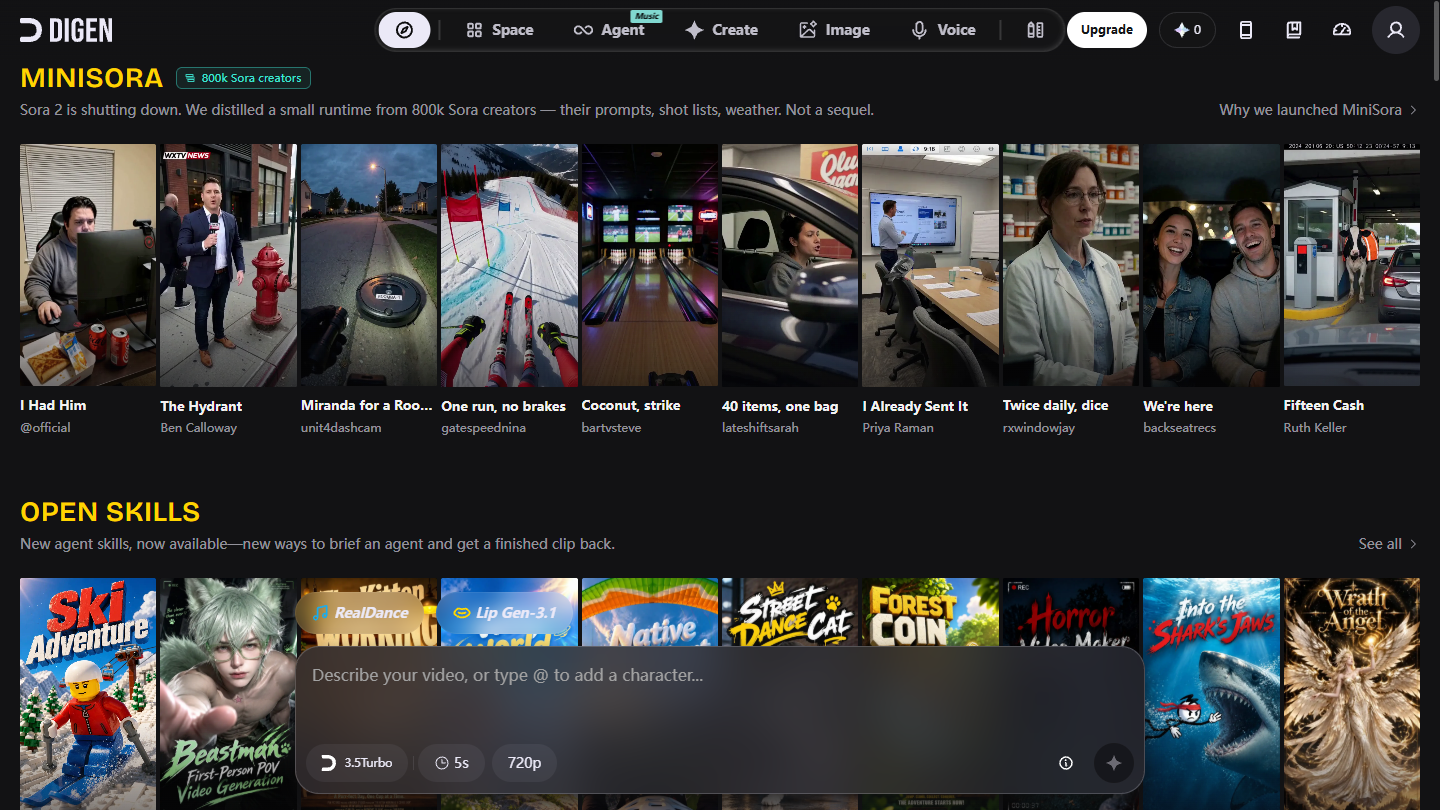Viewport: 1440px width, 810px height.
Task: Open the book-style icon beside Voice
Action: pyautogui.click(x=1035, y=30)
